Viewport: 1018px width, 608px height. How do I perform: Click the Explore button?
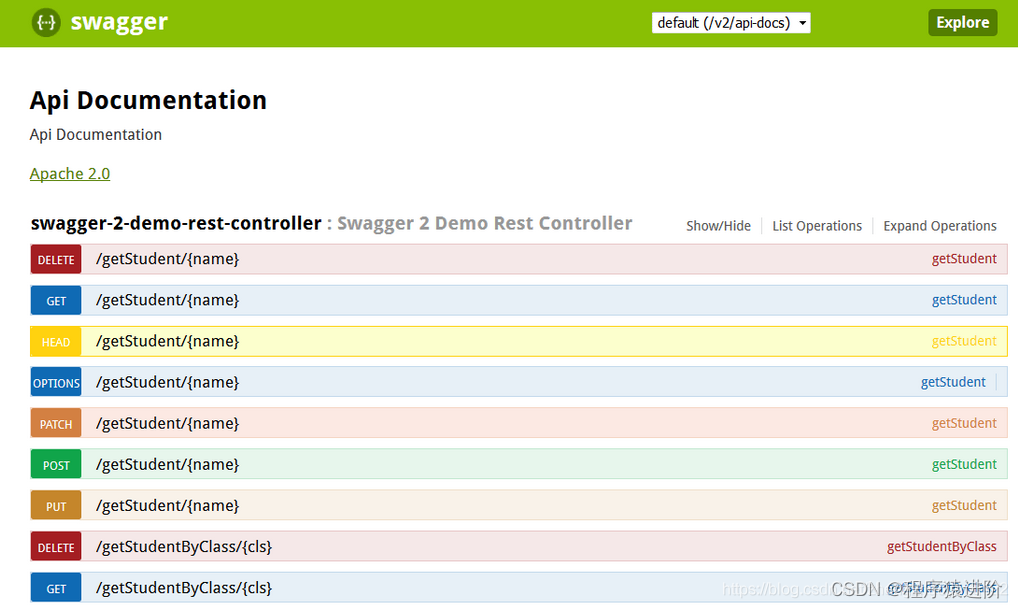pyautogui.click(x=962, y=23)
